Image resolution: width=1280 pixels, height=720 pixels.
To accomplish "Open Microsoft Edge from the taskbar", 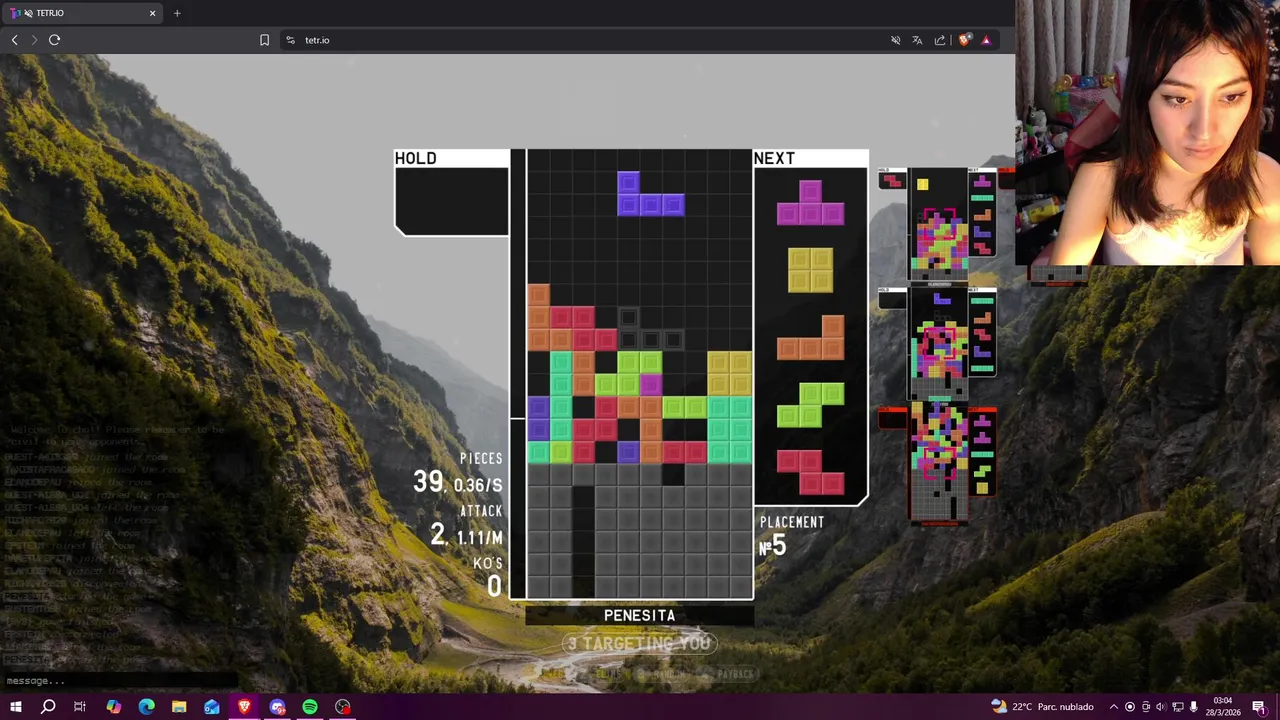I will [146, 707].
